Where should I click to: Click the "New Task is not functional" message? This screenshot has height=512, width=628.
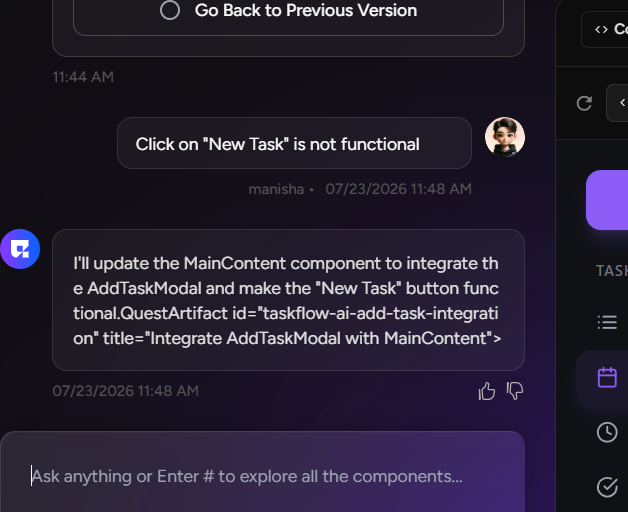(294, 143)
